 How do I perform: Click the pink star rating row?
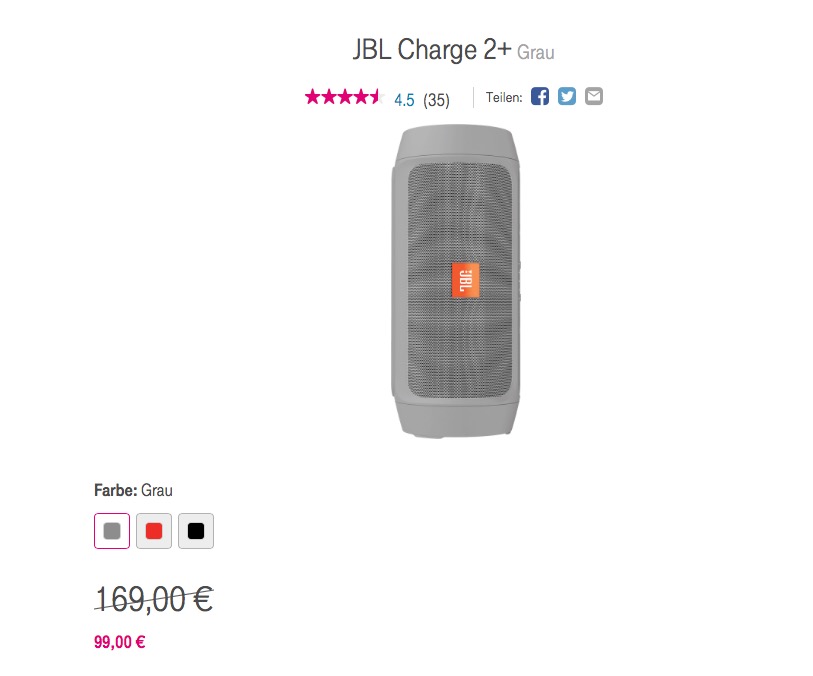(x=344, y=97)
